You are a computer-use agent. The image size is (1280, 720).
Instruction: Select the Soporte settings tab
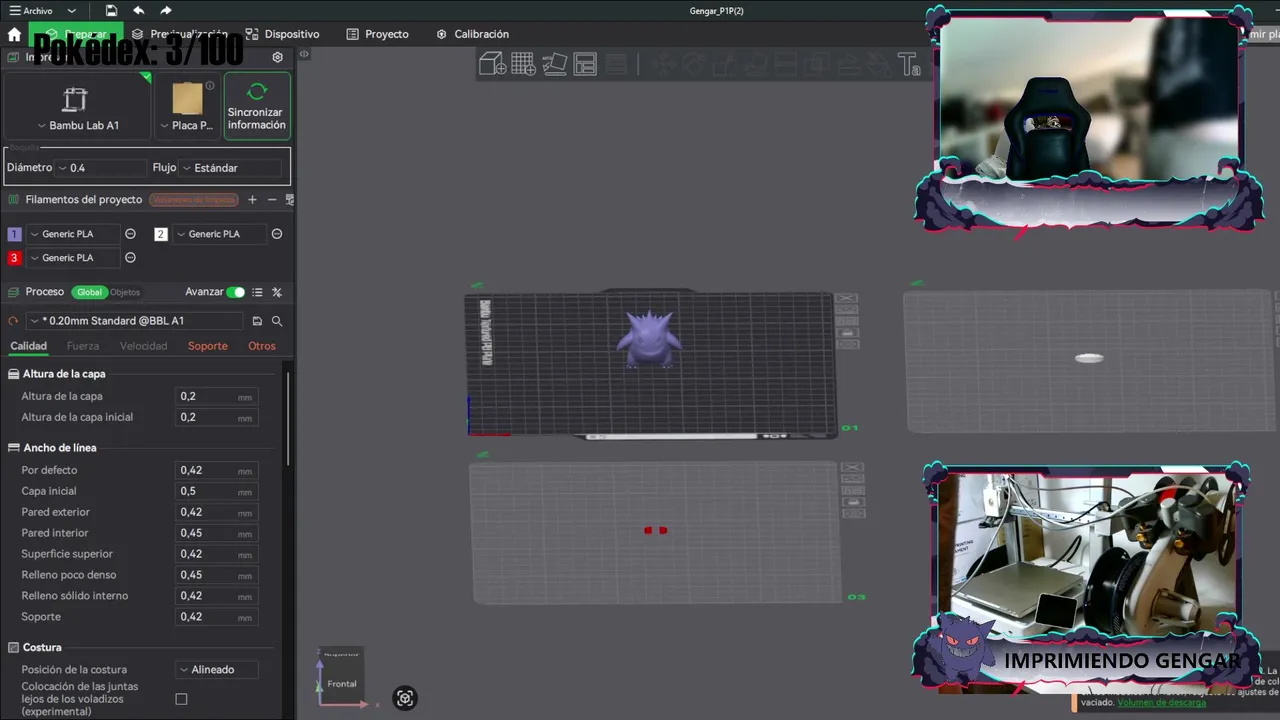(208, 346)
